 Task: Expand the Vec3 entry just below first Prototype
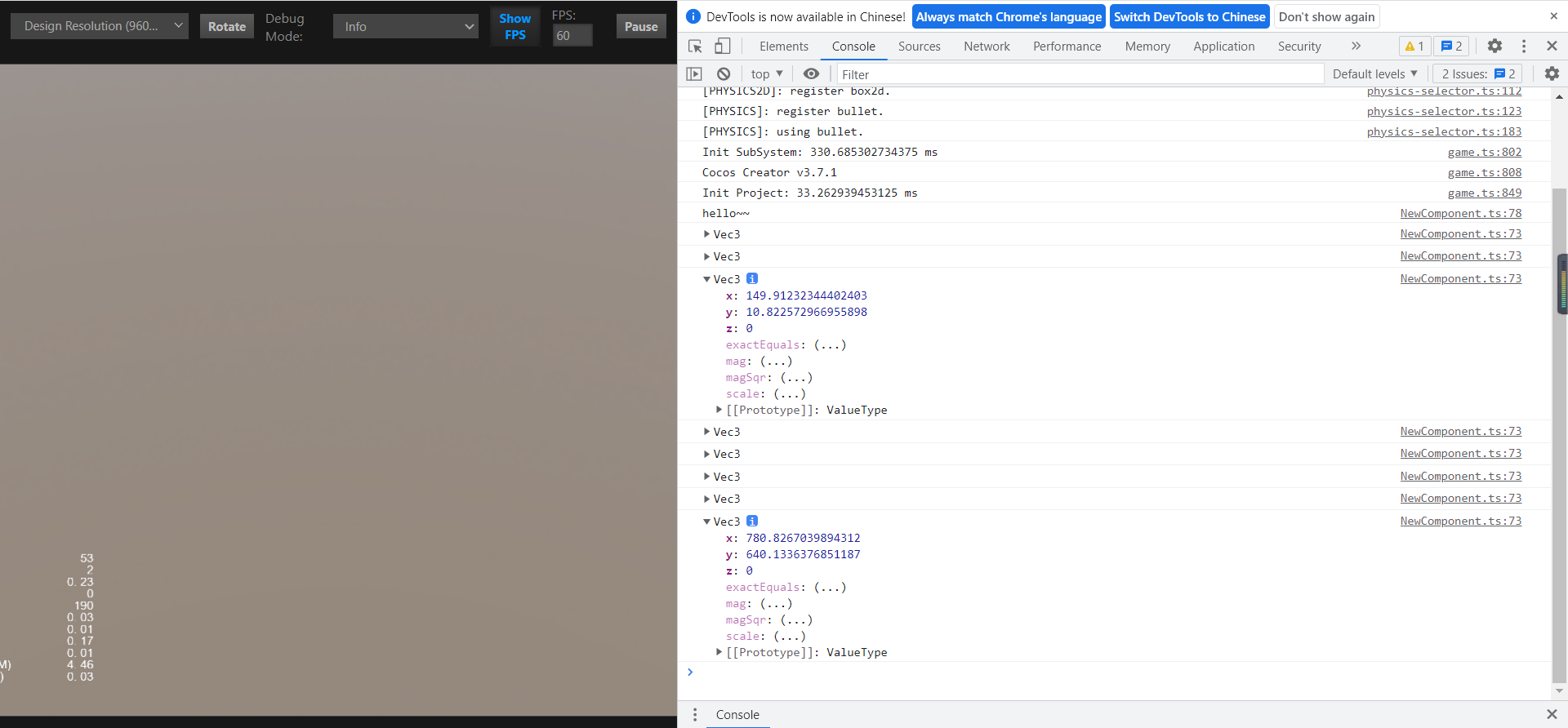[x=707, y=432]
